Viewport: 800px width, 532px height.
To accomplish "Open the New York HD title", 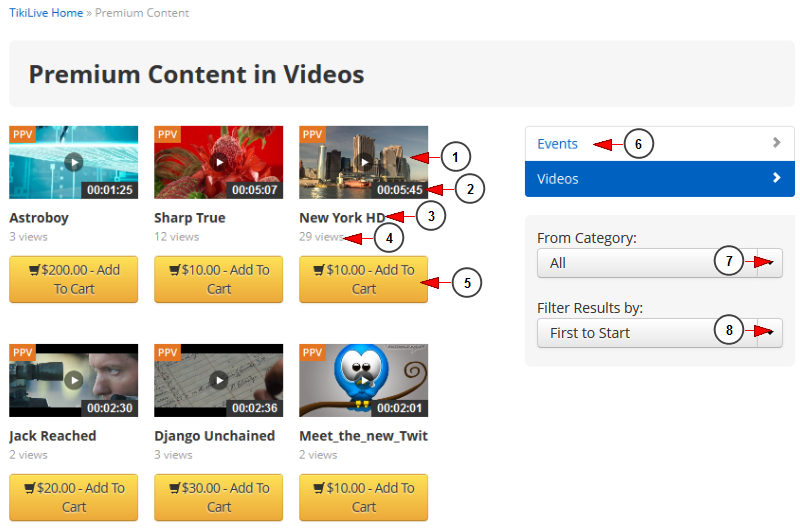I will pos(342,218).
